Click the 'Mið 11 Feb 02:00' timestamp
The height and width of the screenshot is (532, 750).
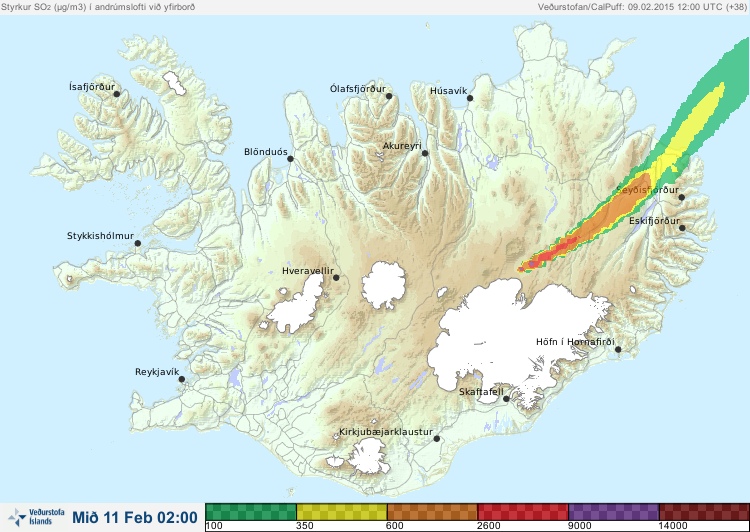(x=135, y=517)
